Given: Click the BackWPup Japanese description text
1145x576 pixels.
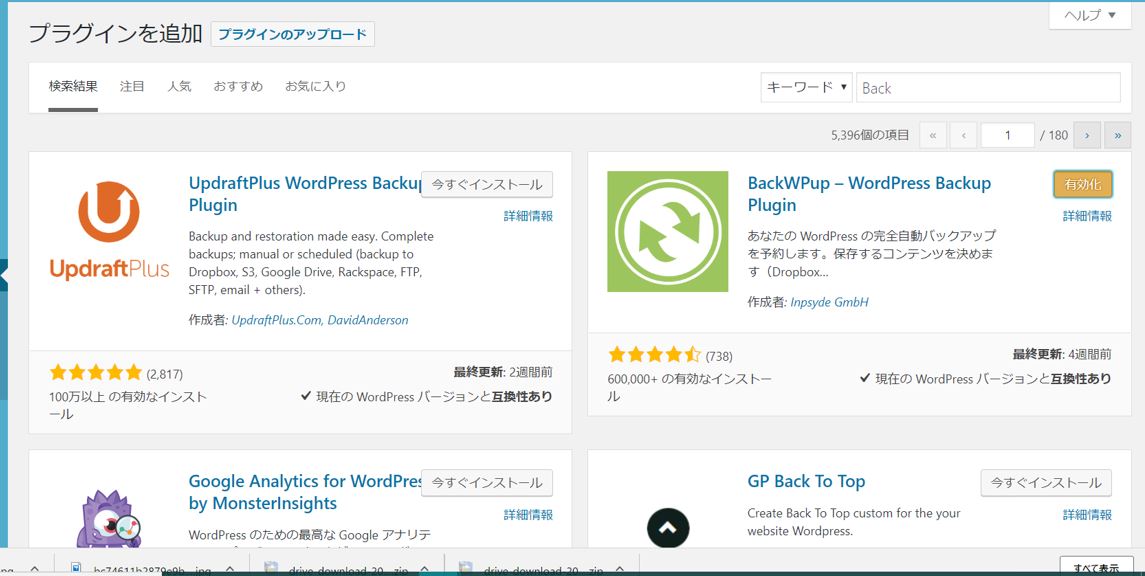Looking at the screenshot, I should pyautogui.click(x=871, y=254).
